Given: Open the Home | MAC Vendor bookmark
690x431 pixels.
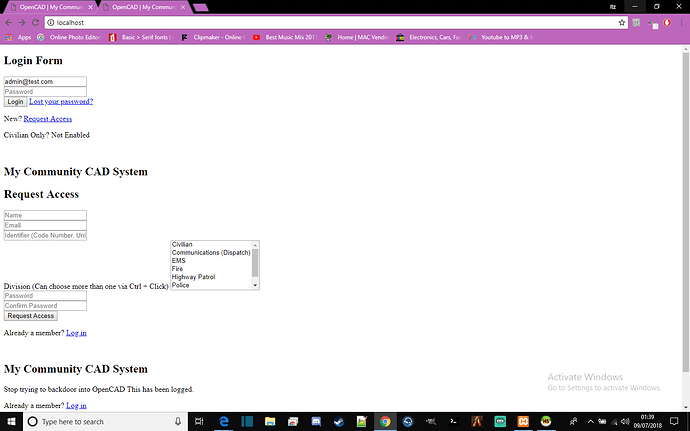Looking at the screenshot, I should tap(357, 37).
